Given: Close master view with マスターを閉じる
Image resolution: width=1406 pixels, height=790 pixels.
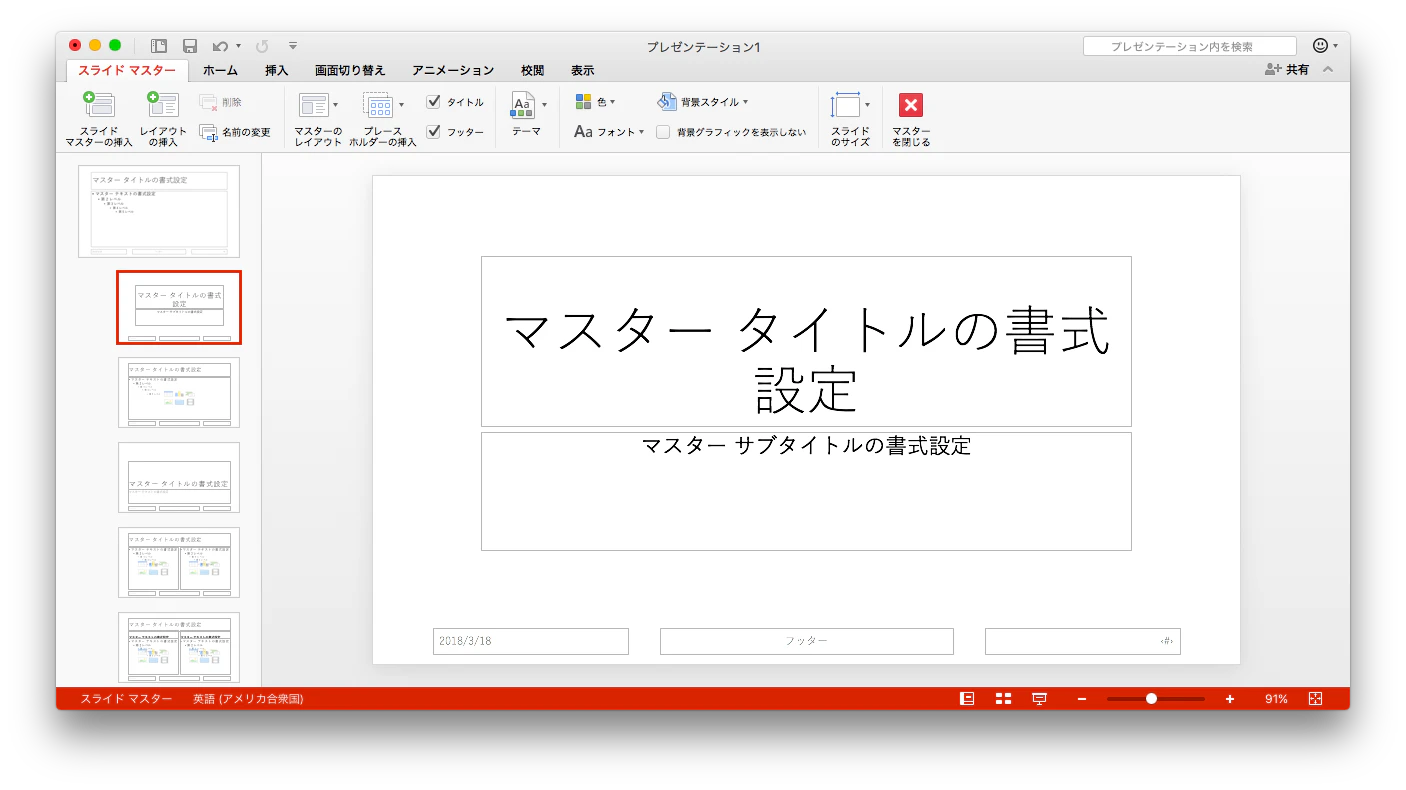Looking at the screenshot, I should 911,119.
